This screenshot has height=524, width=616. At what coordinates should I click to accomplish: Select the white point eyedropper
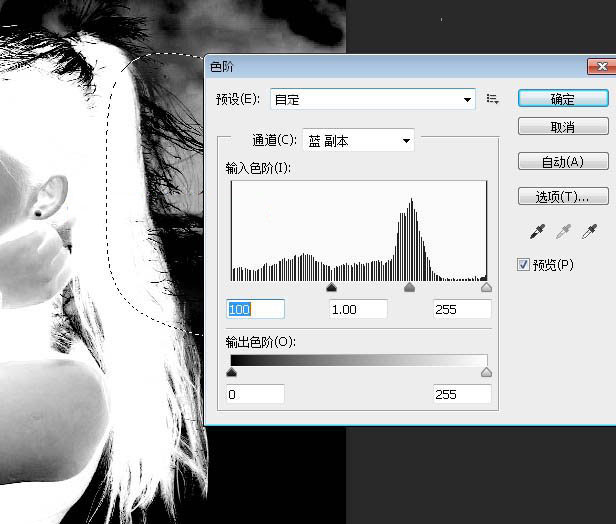click(589, 232)
